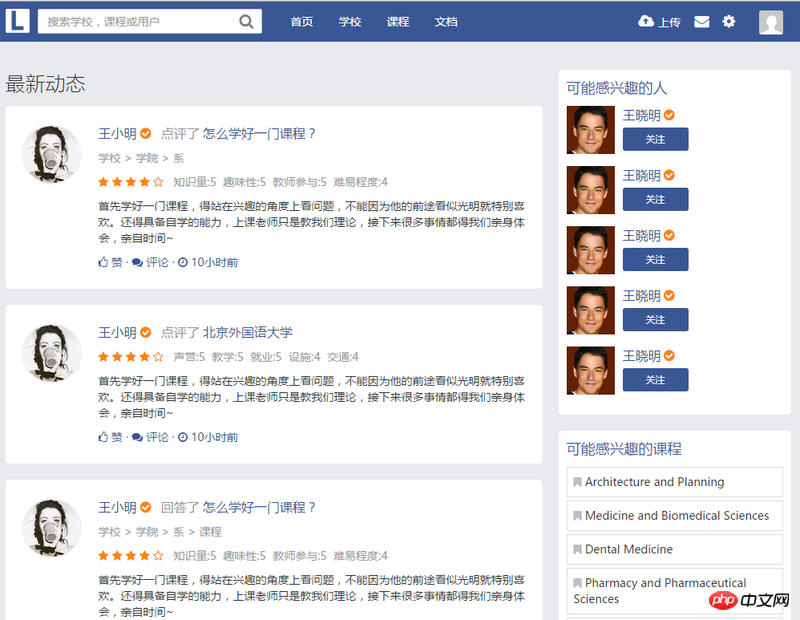Click 学院 breadcrumb in first post
Screen dimensions: 800x620
point(147,158)
